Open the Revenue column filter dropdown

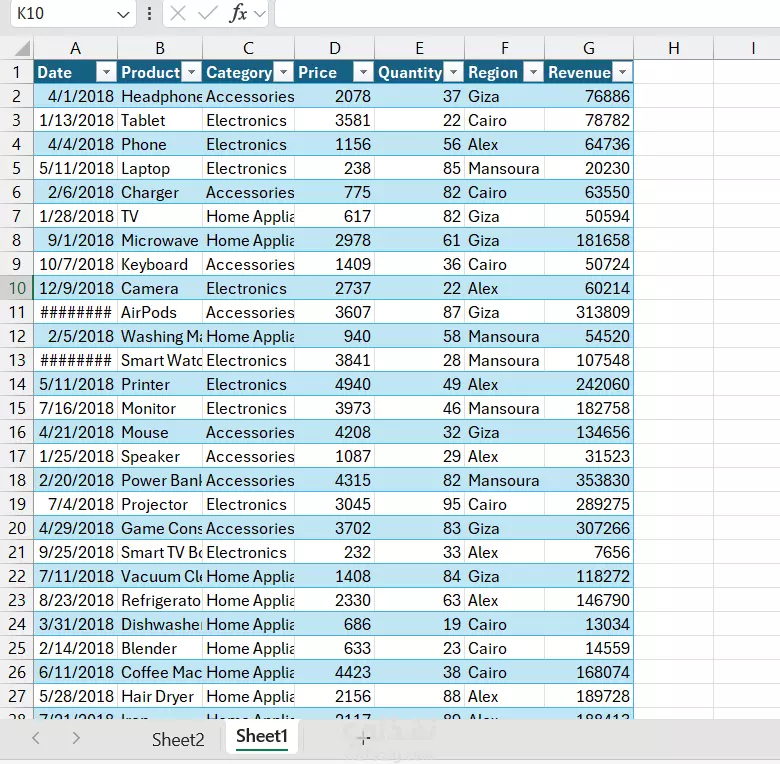click(x=622, y=73)
